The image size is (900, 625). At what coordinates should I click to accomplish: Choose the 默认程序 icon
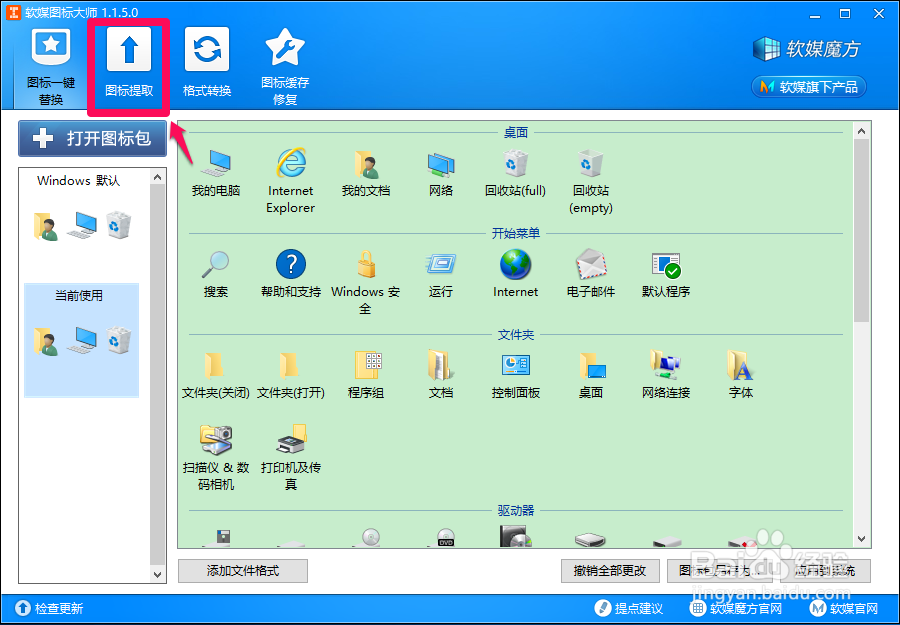click(665, 266)
